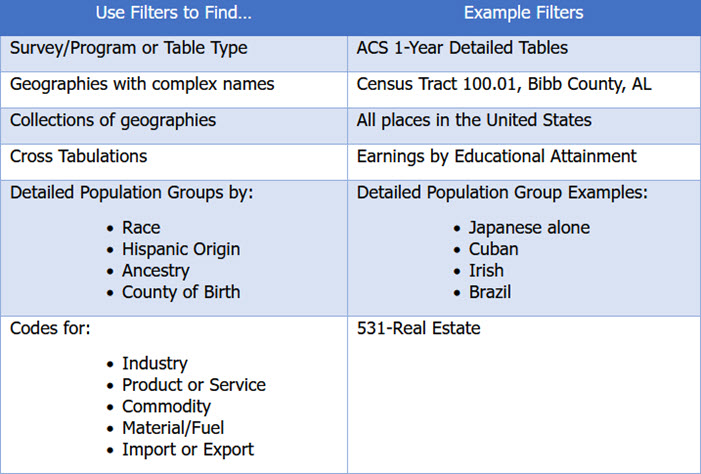701x474 pixels.
Task: Select 'Product or Service' bullet item
Action: click(194, 385)
